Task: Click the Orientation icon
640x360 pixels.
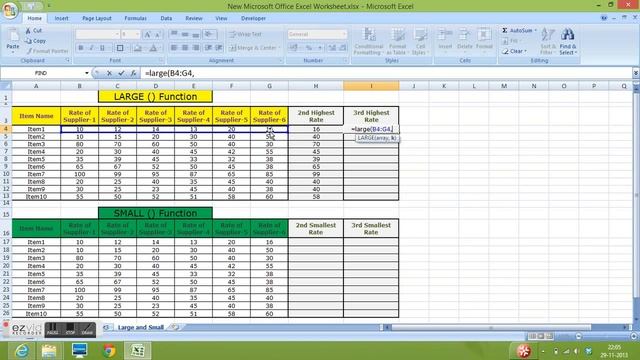Action: tap(210, 34)
